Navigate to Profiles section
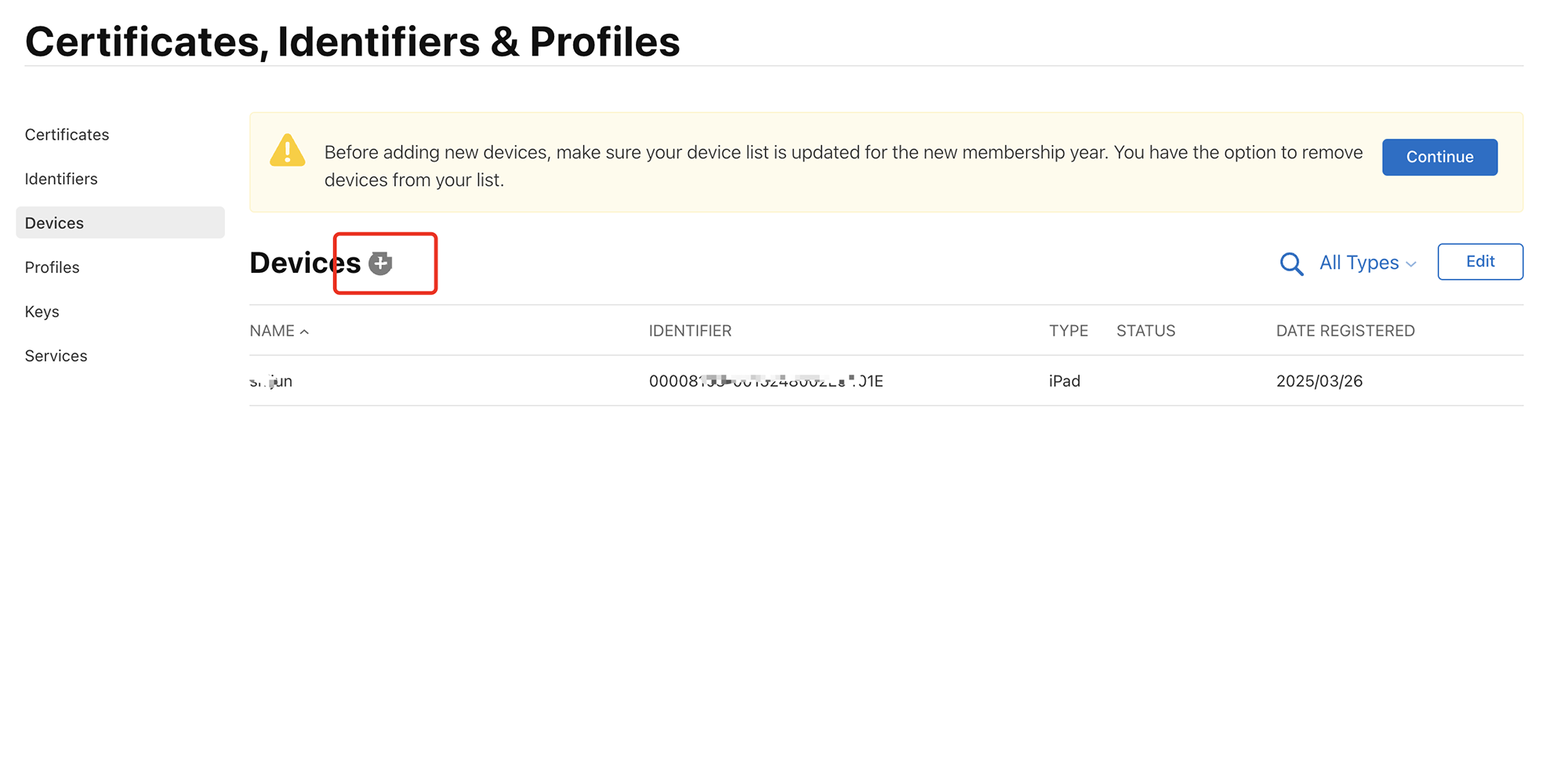Viewport: 1568px width, 762px height. (x=52, y=267)
